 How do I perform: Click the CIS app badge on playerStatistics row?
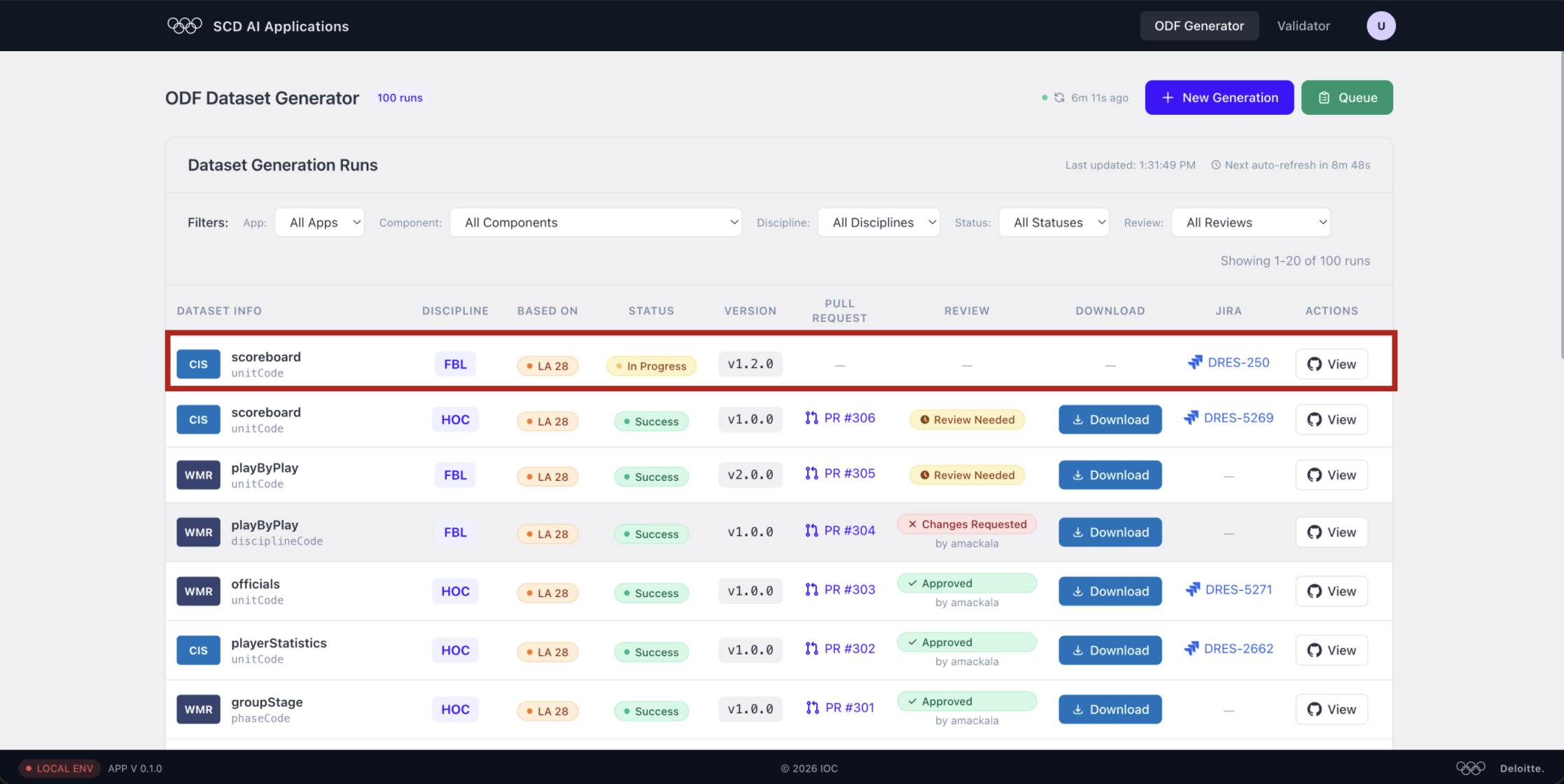click(x=198, y=650)
